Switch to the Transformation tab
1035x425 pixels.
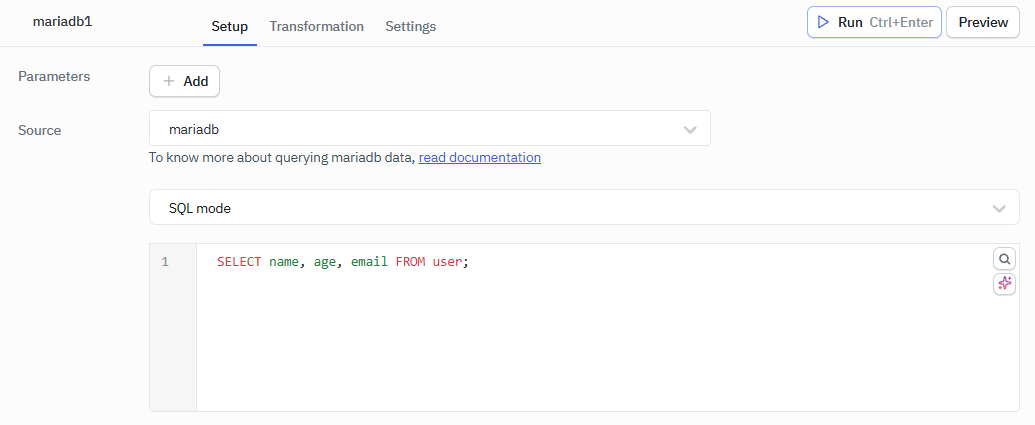pos(316,26)
